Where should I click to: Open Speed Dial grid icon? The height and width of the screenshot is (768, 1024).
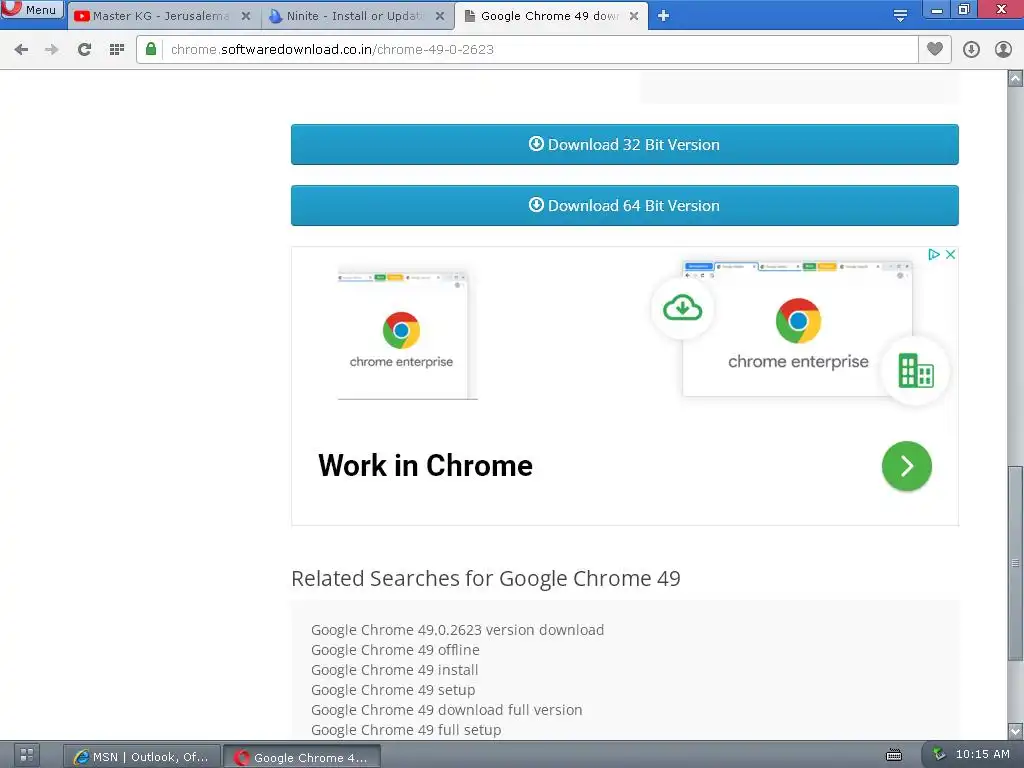point(117,50)
